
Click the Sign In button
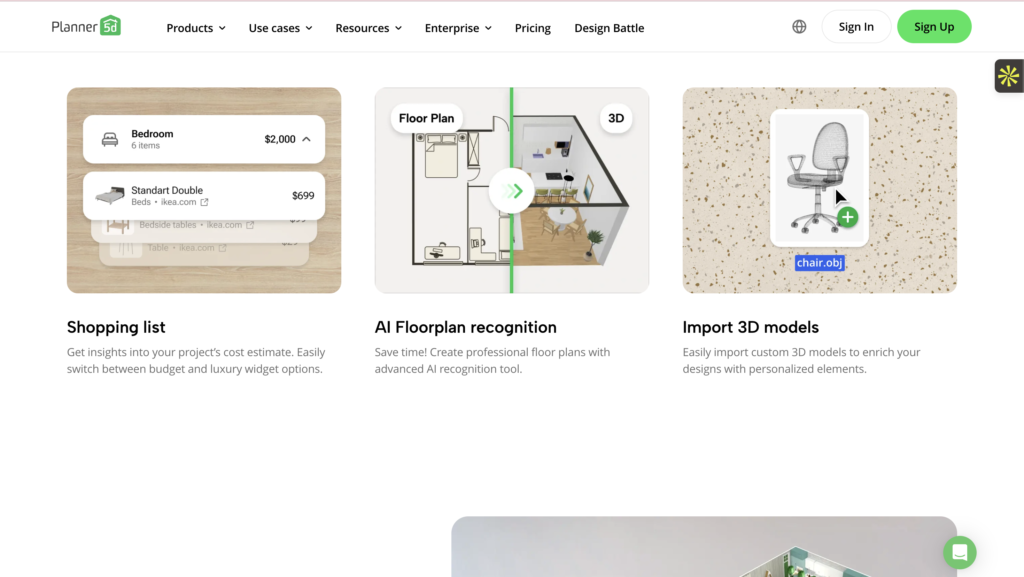pos(856,27)
